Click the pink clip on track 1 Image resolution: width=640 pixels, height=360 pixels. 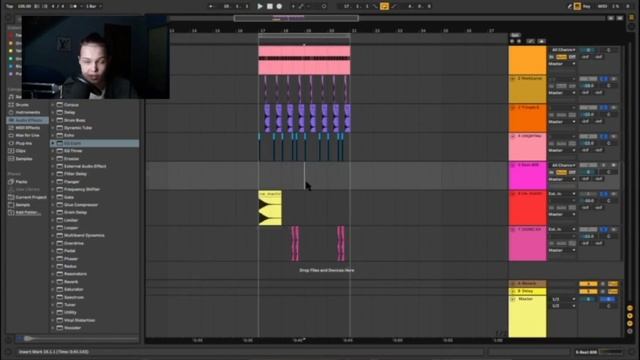pyautogui.click(x=304, y=60)
